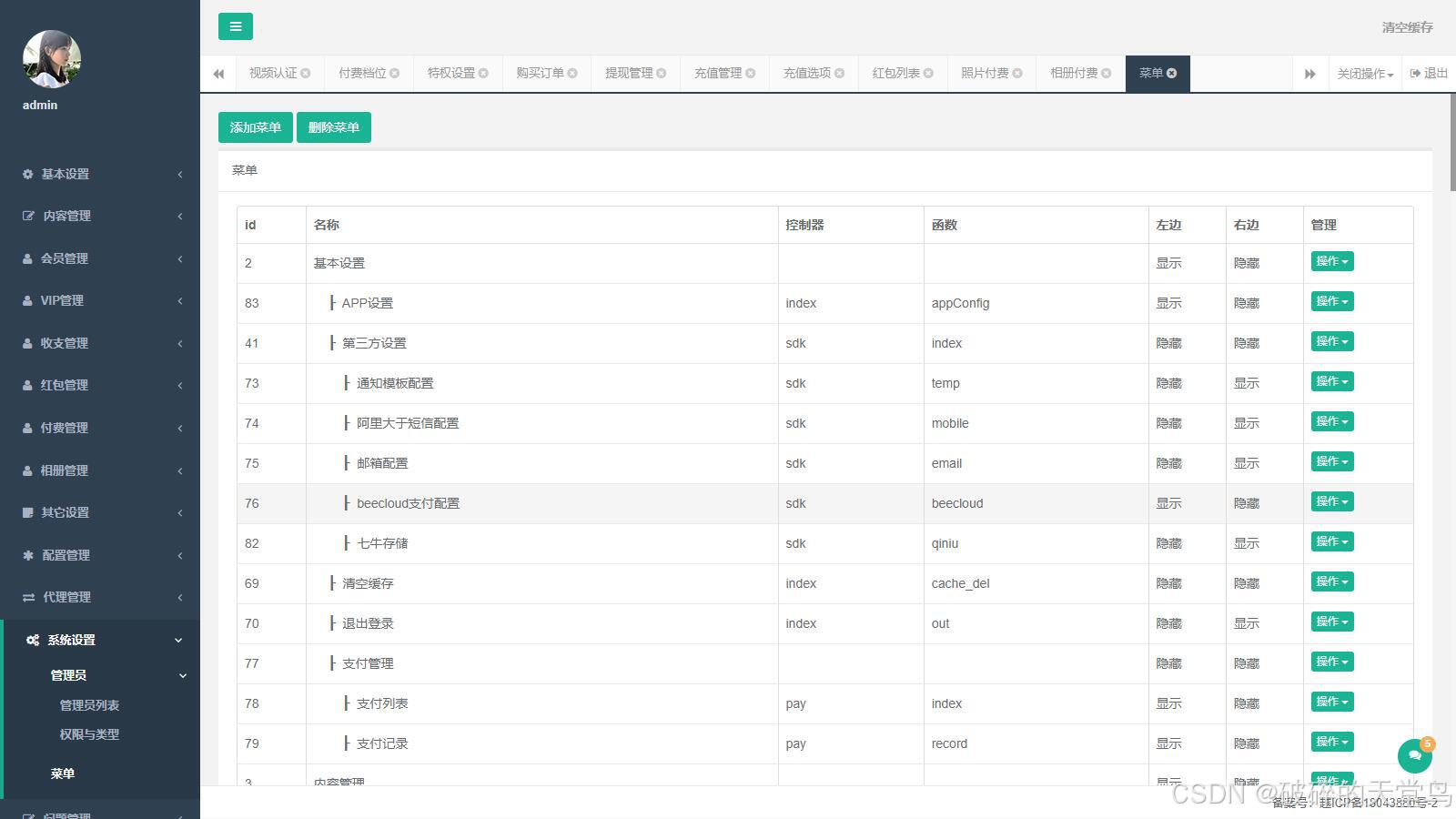
Task: Open the chat bubble widget with badge
Action: tap(1414, 755)
